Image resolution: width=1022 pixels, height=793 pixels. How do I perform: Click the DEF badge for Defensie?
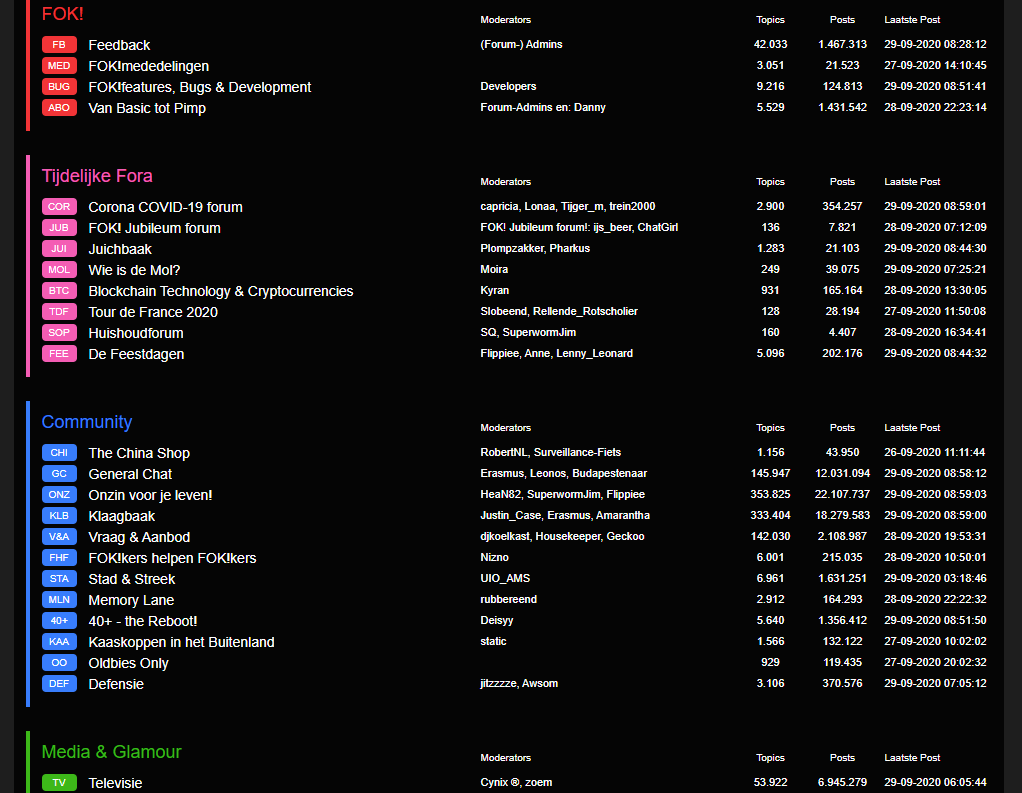coord(59,684)
